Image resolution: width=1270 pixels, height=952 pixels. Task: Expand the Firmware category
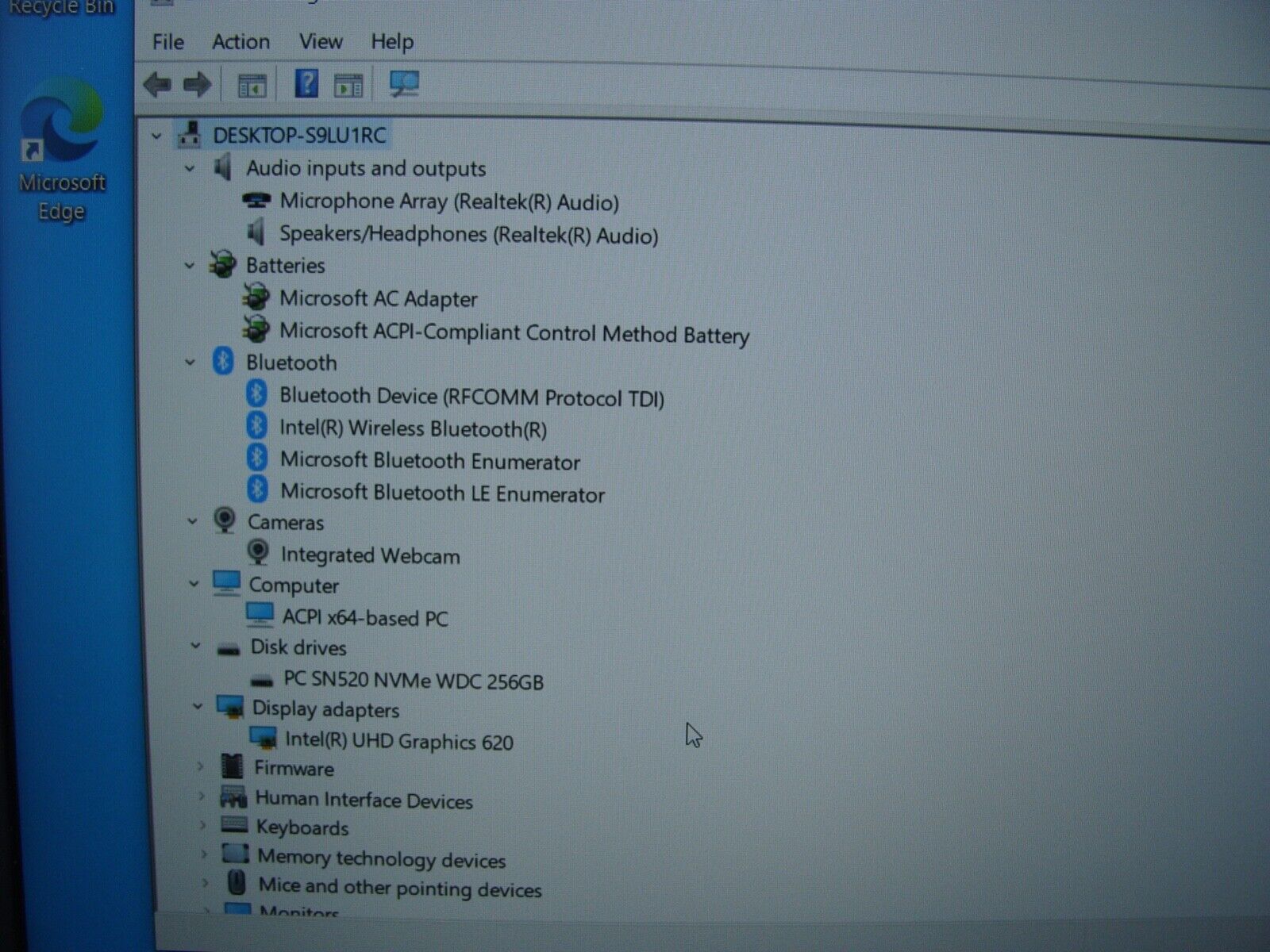[200, 766]
